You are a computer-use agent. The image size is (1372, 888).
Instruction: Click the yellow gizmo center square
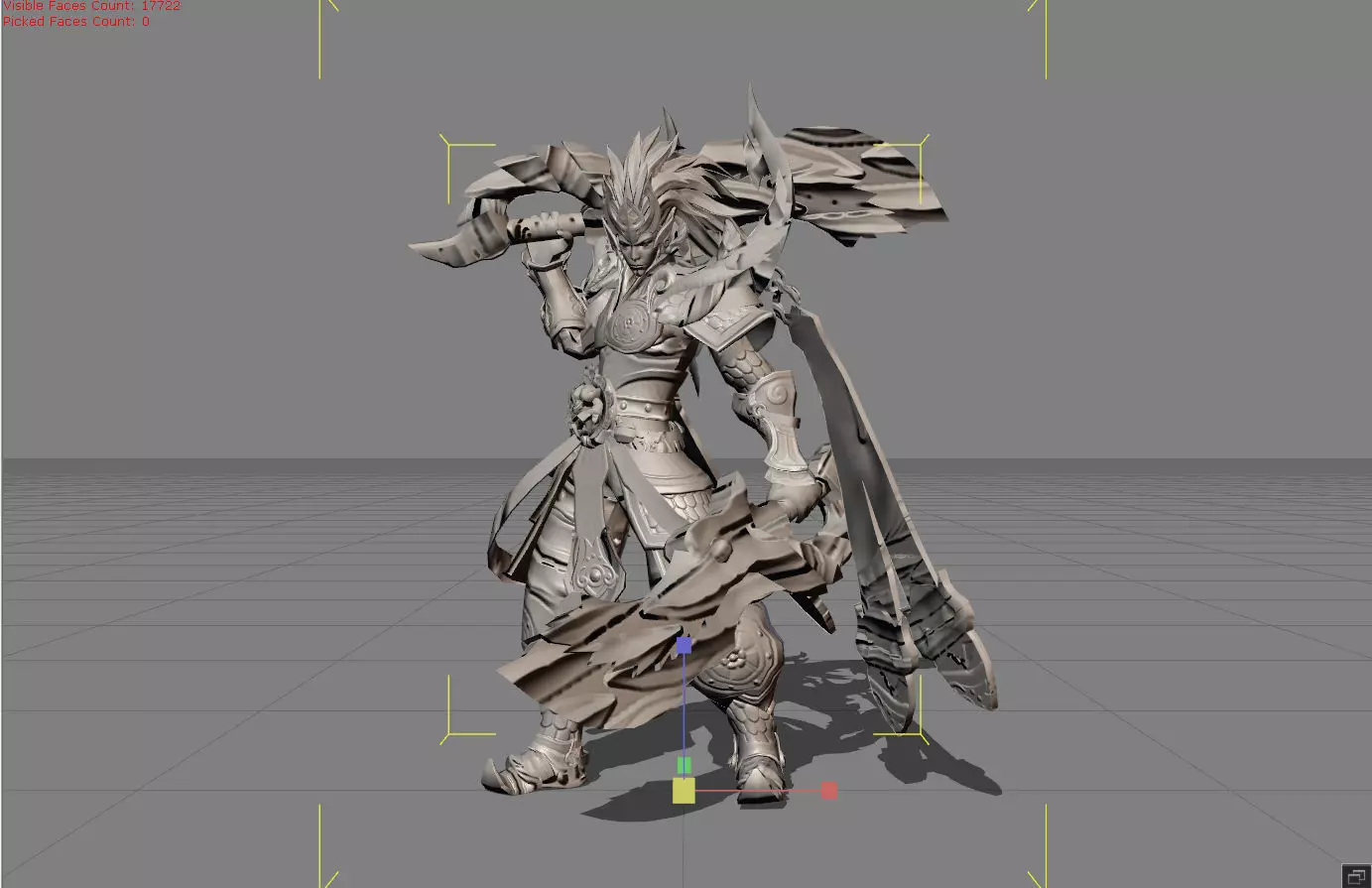(684, 791)
